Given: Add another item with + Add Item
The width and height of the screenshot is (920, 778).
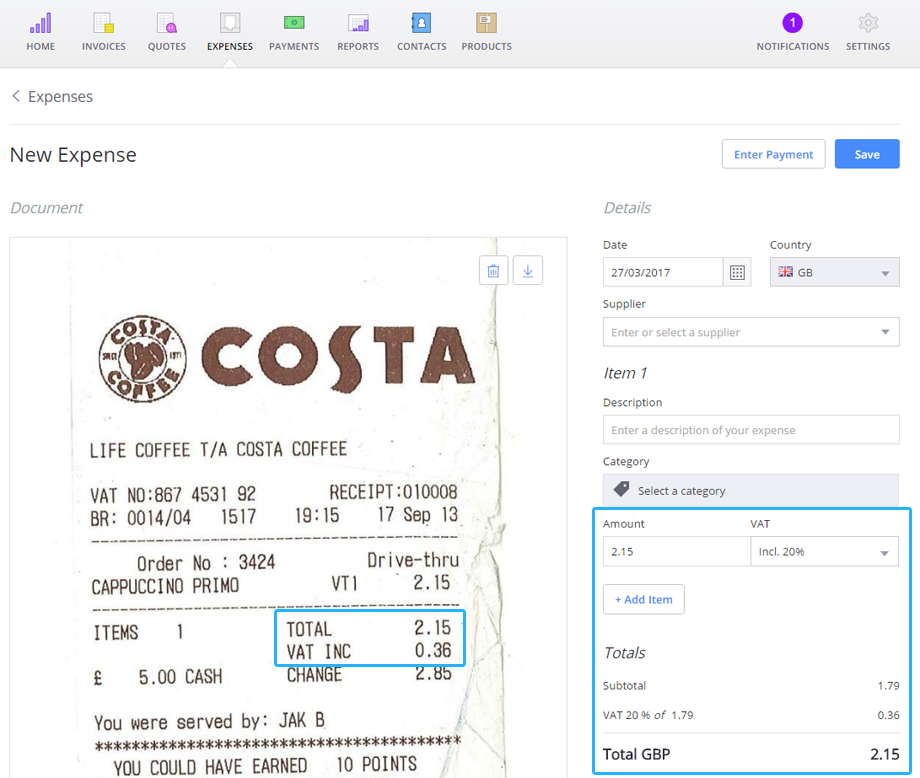Looking at the screenshot, I should tap(644, 599).
